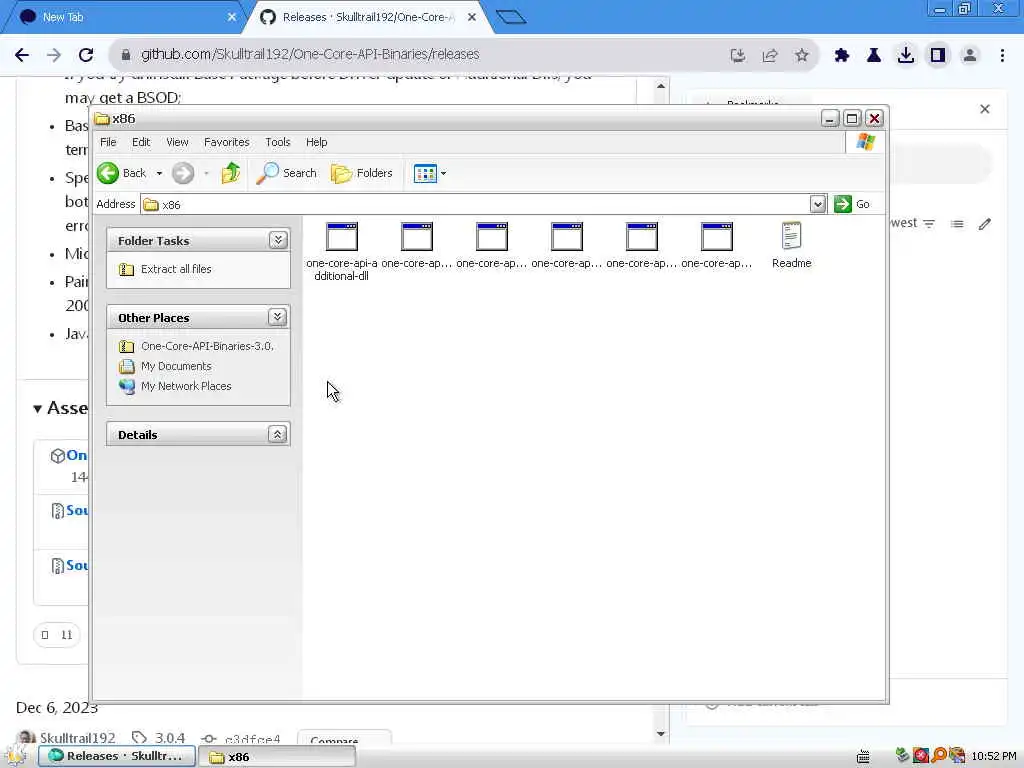Viewport: 1024px width, 768px height.
Task: Open the side panel sort filter icon
Action: [x=929, y=224]
